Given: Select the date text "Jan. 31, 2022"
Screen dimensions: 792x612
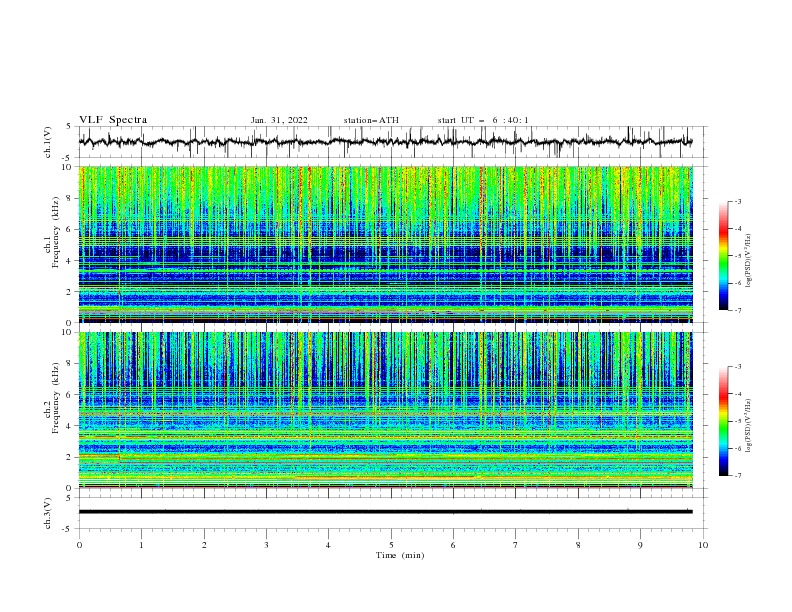Looking at the screenshot, I should [x=279, y=120].
